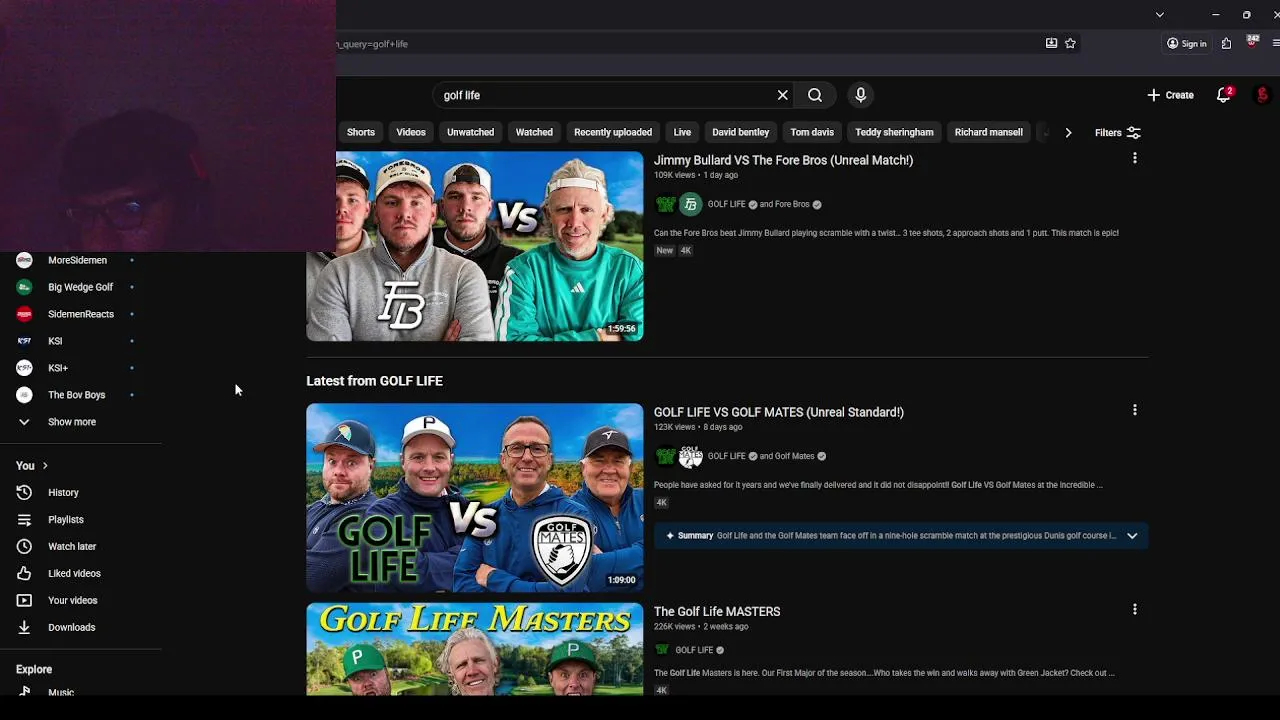The height and width of the screenshot is (720, 1280).
Task: Play Jimmy Bullard vs Fore Bros thumbnail
Action: (475, 246)
